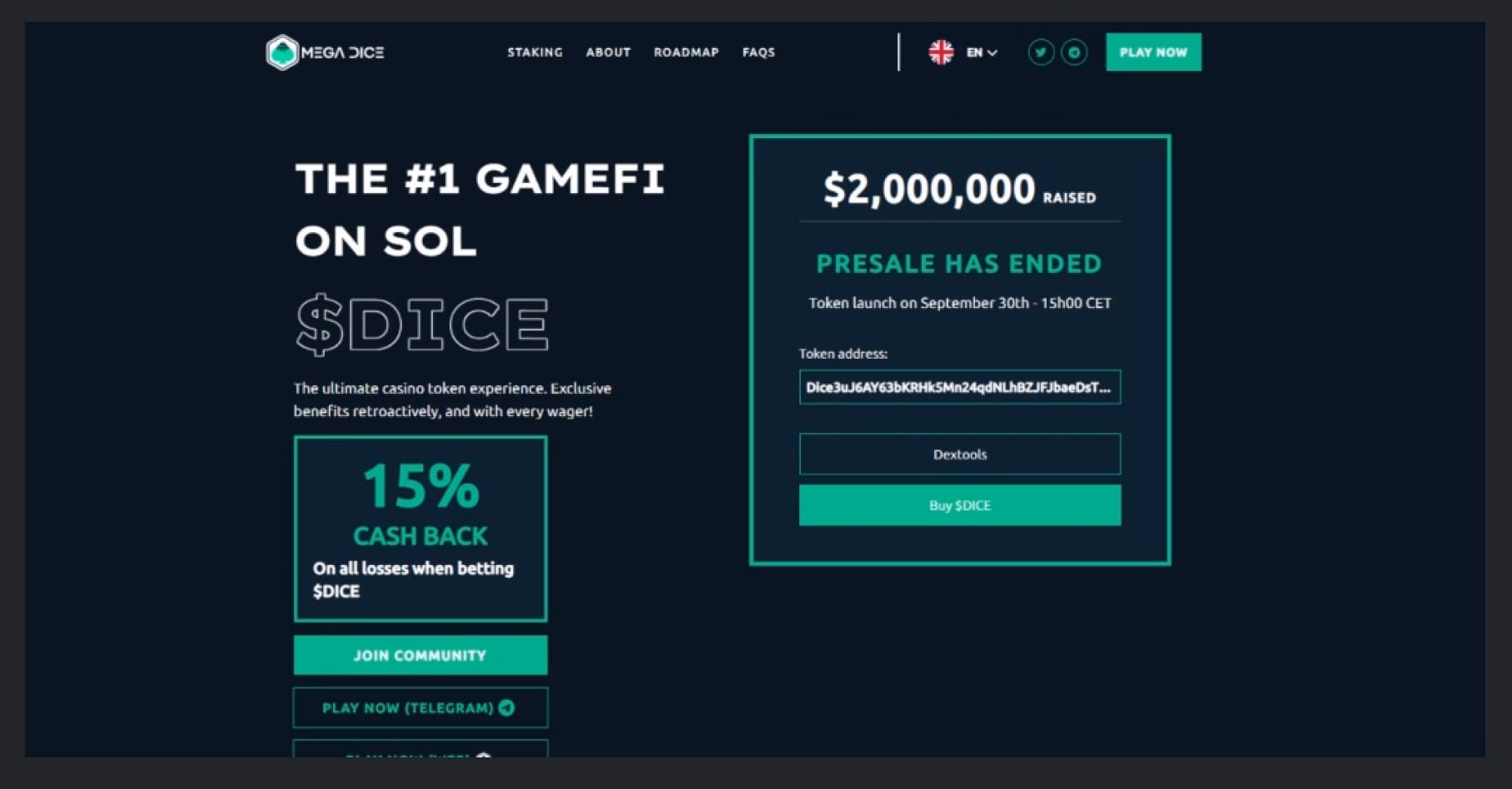Viewport: 1512px width, 789px height.
Task: Click the $2,000,000 raised amount
Action: coord(929,189)
